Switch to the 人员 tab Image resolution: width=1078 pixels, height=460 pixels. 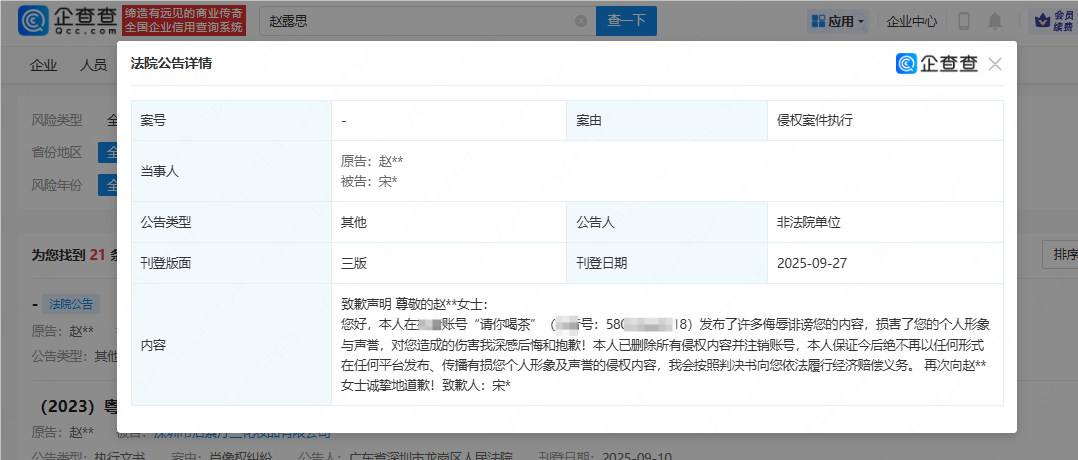click(x=93, y=65)
